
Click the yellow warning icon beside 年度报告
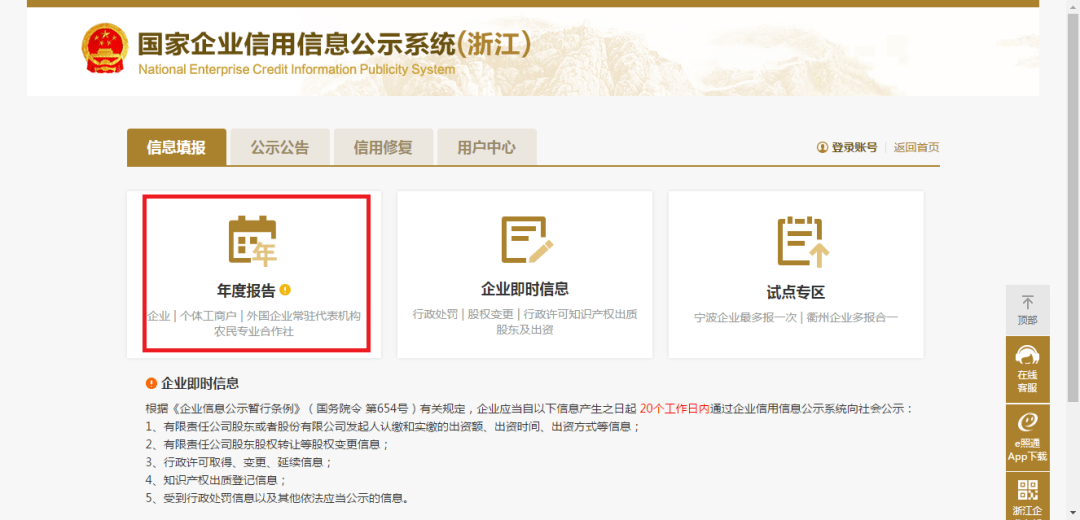285,290
